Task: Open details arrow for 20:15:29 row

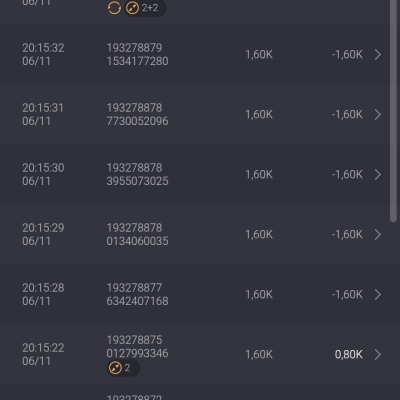Action: coord(378,235)
